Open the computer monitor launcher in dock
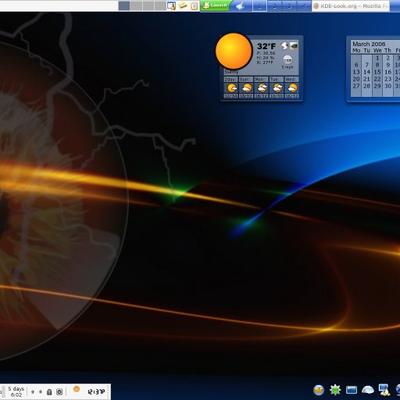This screenshot has width=400, height=400. click(x=384, y=390)
